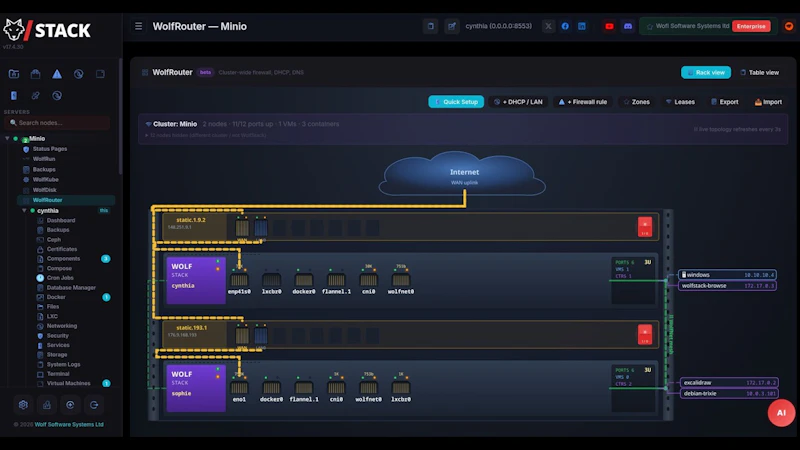The height and width of the screenshot is (450, 800).
Task: Click the edit note icon beside cynthia address
Action: 452,26
